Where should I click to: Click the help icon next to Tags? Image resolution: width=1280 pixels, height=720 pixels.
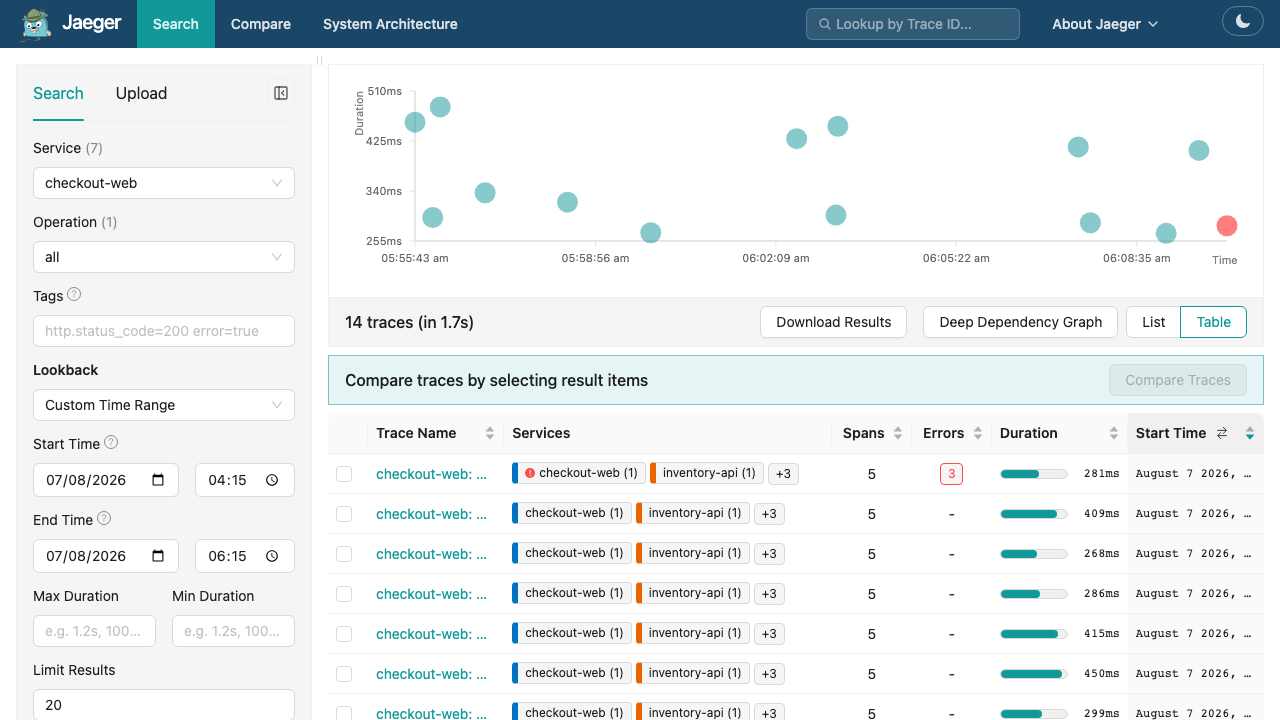(74, 295)
